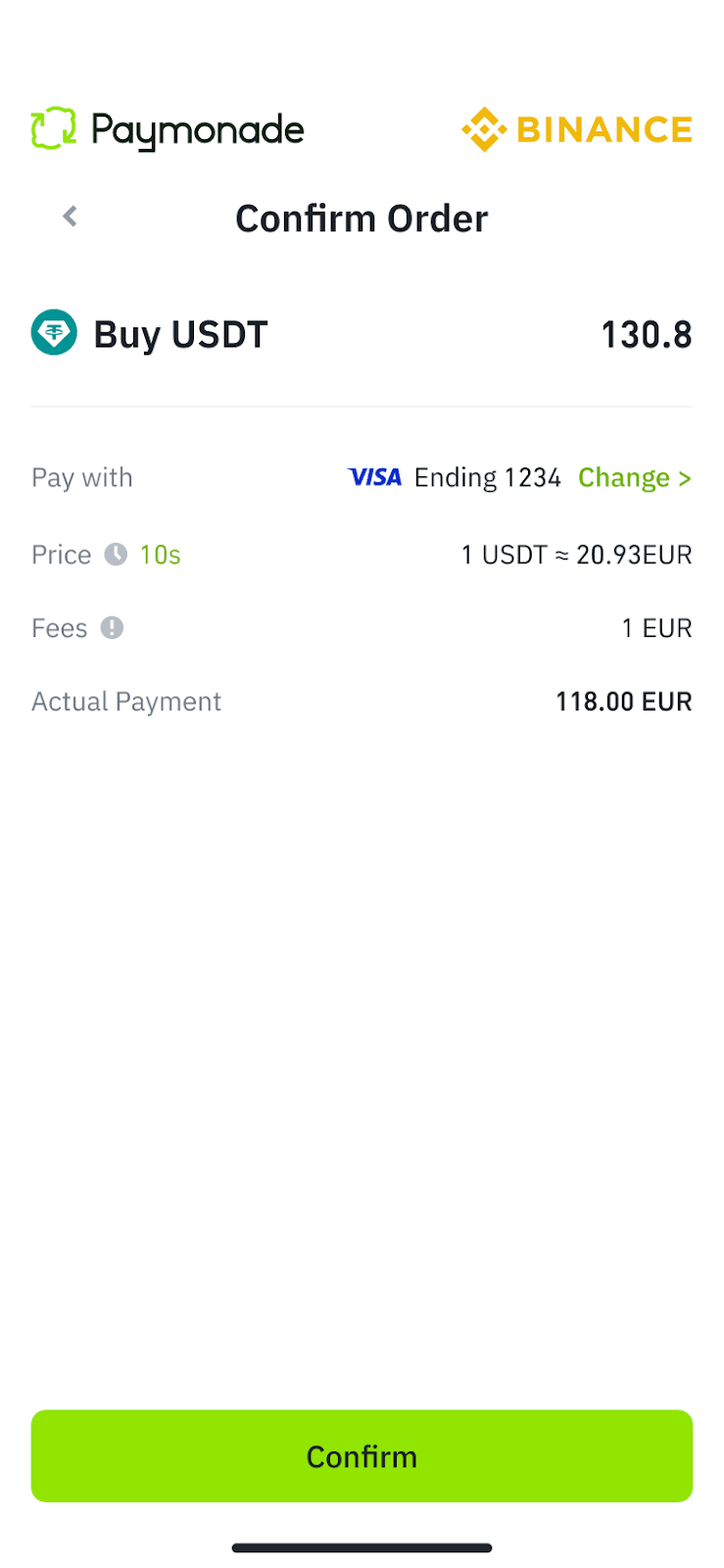Tap the 118.00 EUR actual payment value
Screen dimensions: 724x1568
click(x=623, y=702)
